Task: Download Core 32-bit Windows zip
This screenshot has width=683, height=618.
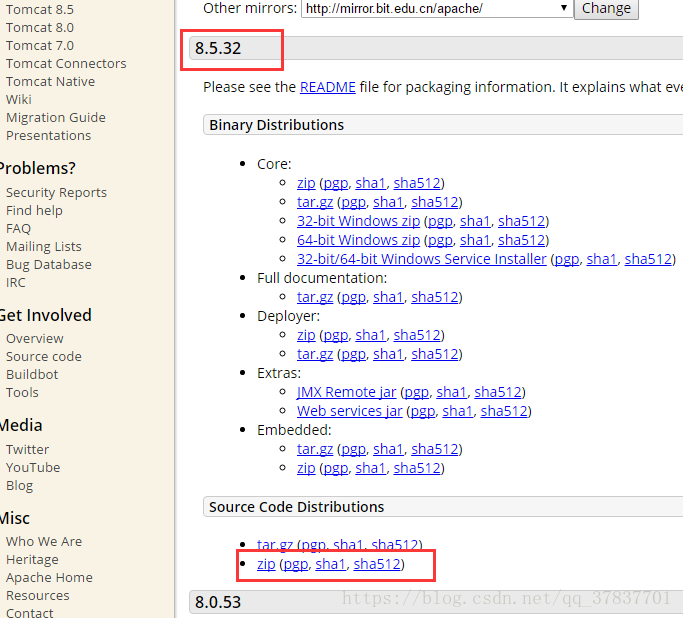Action: 358,221
